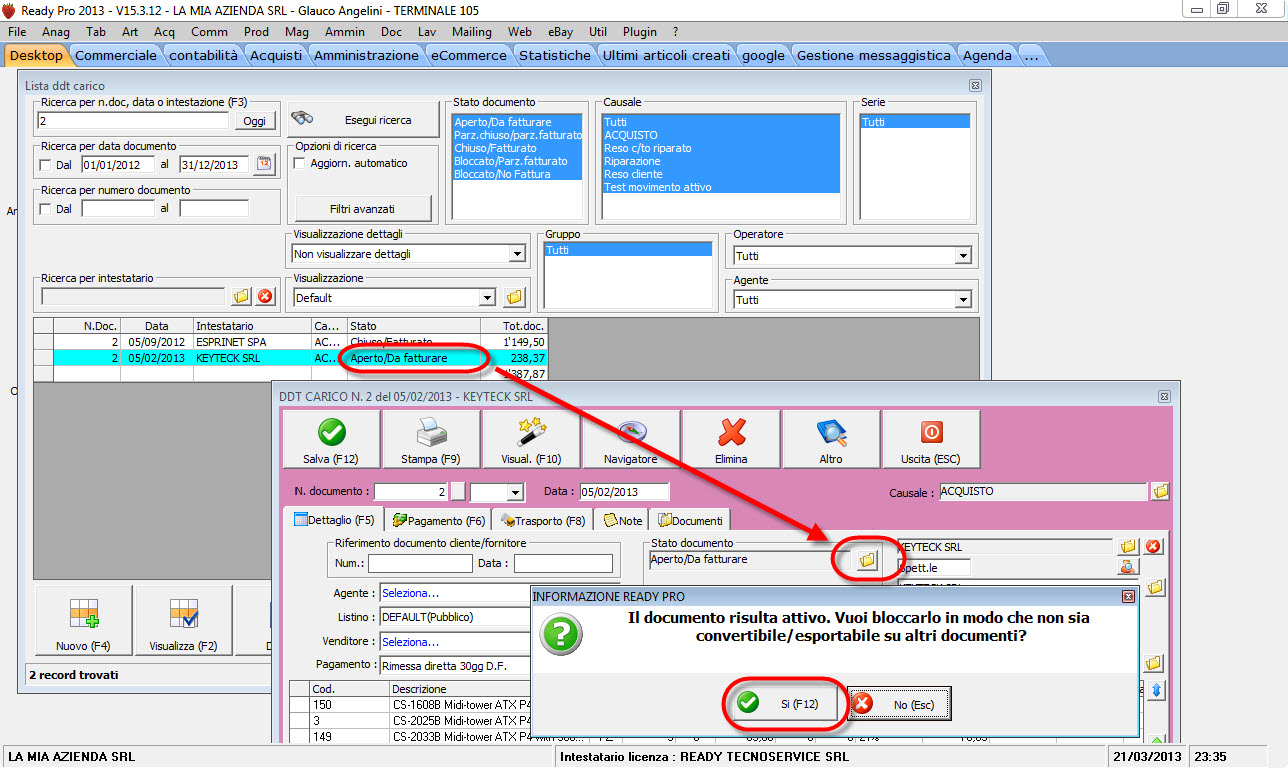Click the person icon beside Spett.le field
The width and height of the screenshot is (1288, 768).
1128,567
